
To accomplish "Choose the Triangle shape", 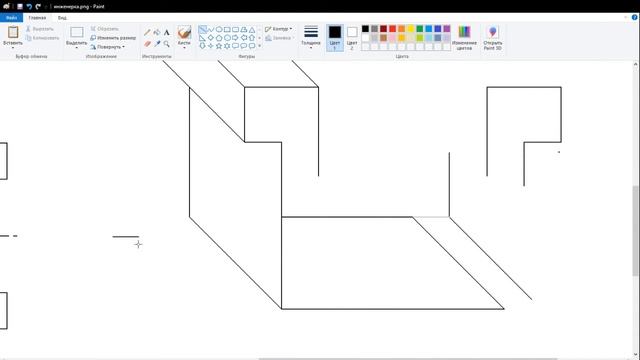I will click(252, 30).
